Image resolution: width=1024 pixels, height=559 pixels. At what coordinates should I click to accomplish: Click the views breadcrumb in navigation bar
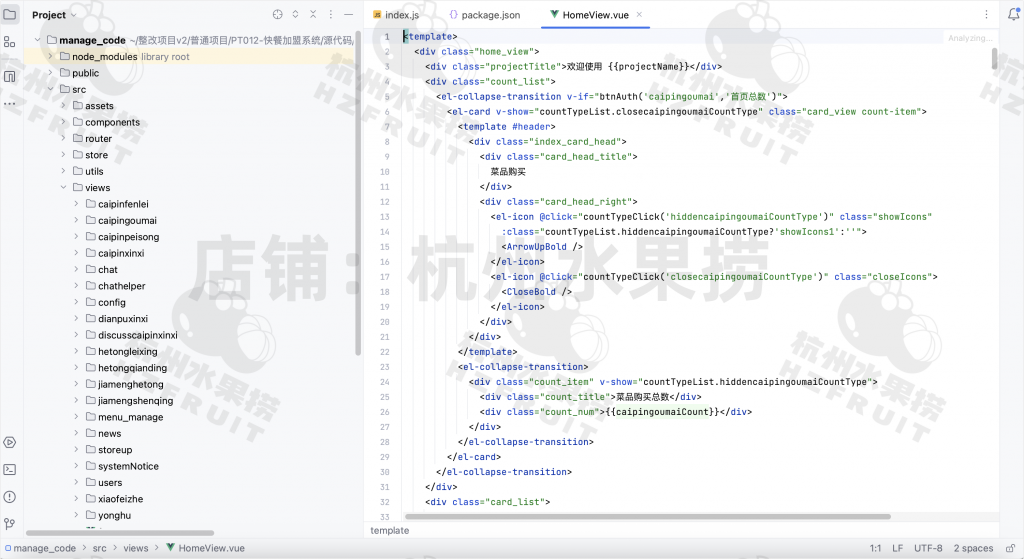pyautogui.click(x=136, y=548)
